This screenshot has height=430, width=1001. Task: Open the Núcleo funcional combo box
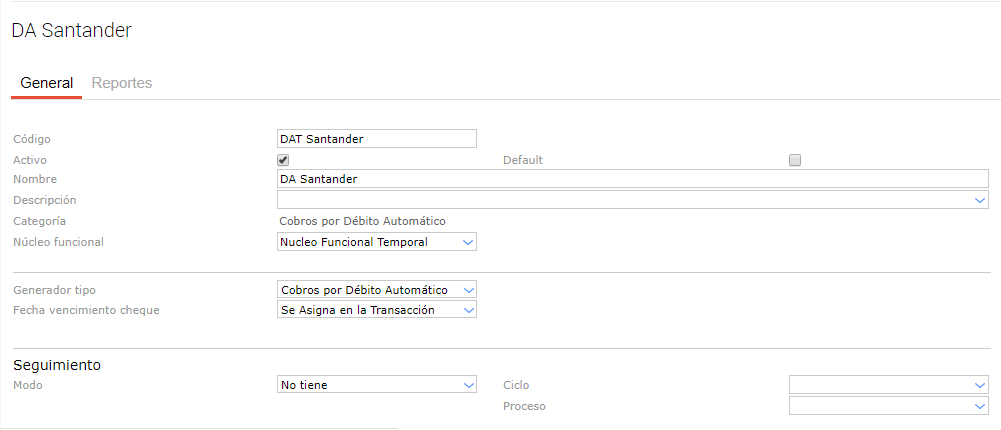376,242
